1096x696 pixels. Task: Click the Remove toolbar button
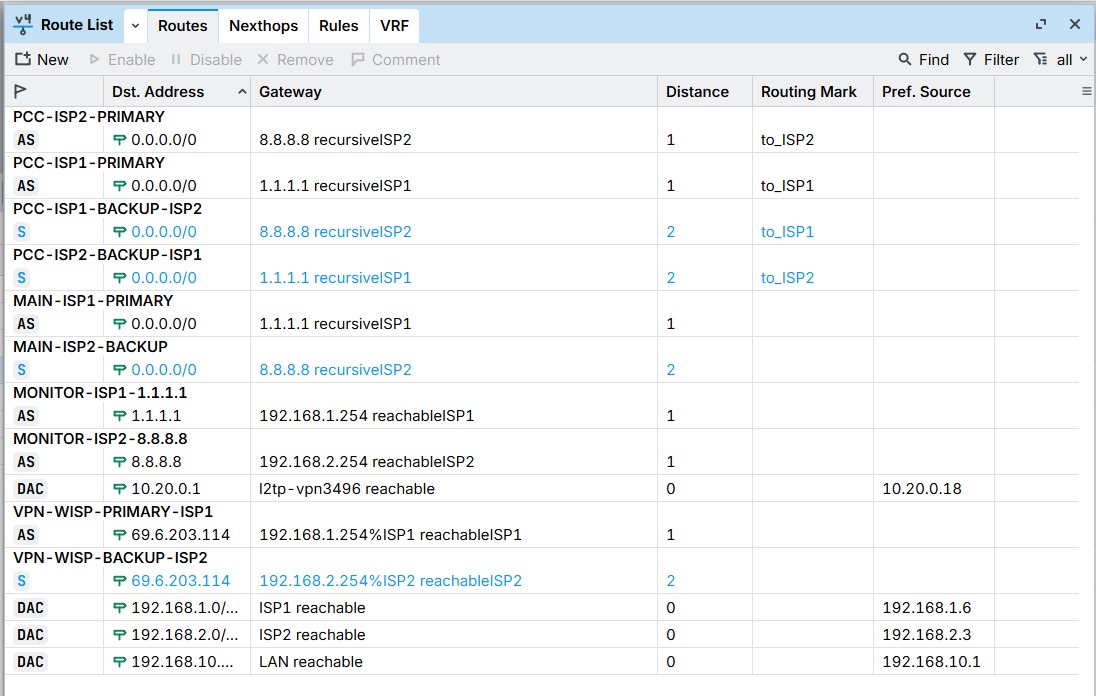click(295, 59)
